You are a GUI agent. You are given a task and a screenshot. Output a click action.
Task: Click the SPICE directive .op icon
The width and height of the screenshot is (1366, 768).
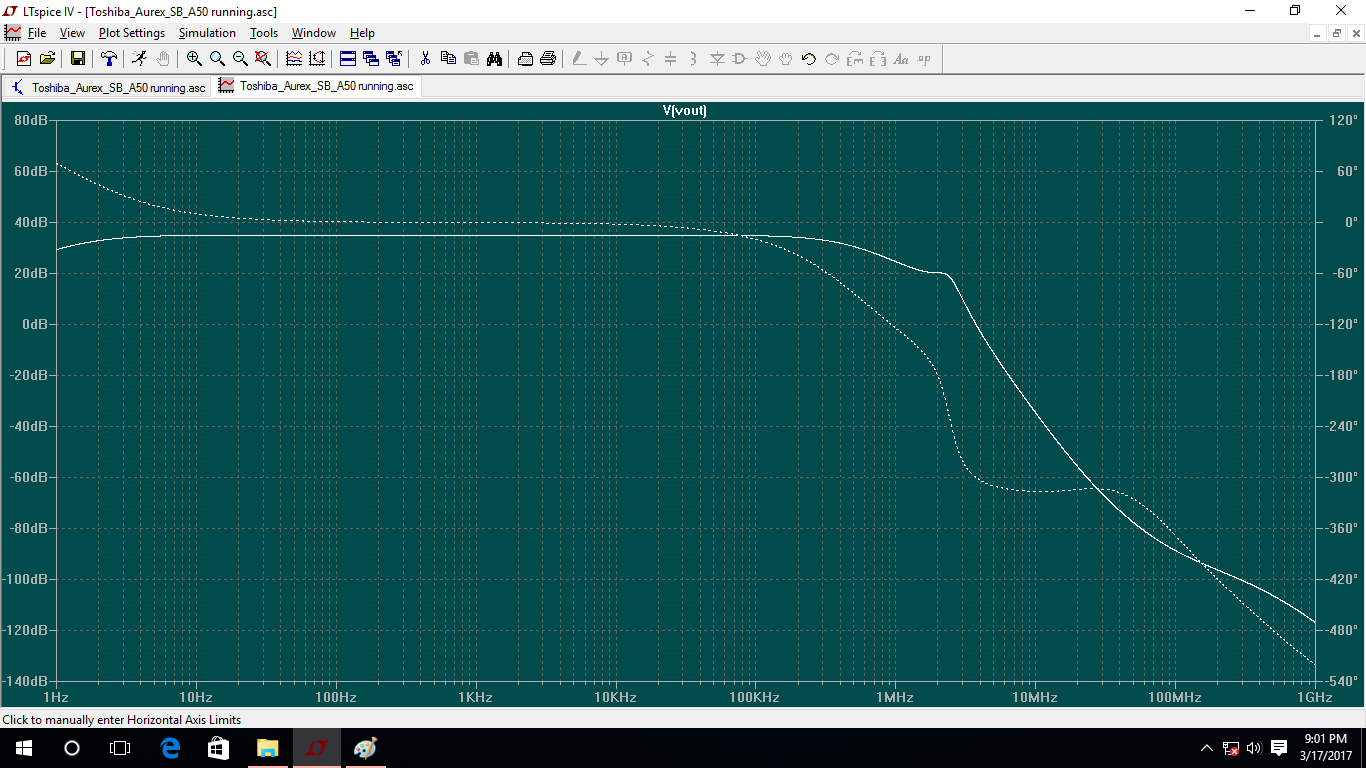pos(924,59)
